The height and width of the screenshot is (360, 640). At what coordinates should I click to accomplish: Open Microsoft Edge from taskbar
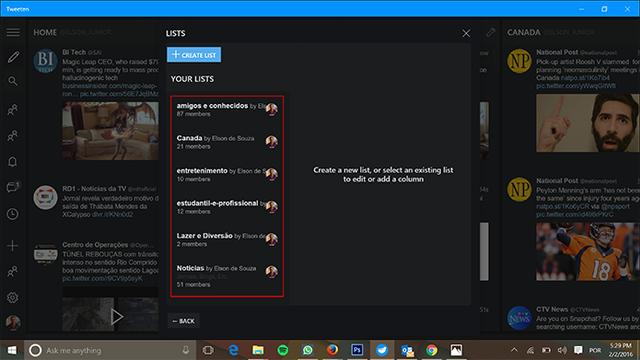click(233, 350)
